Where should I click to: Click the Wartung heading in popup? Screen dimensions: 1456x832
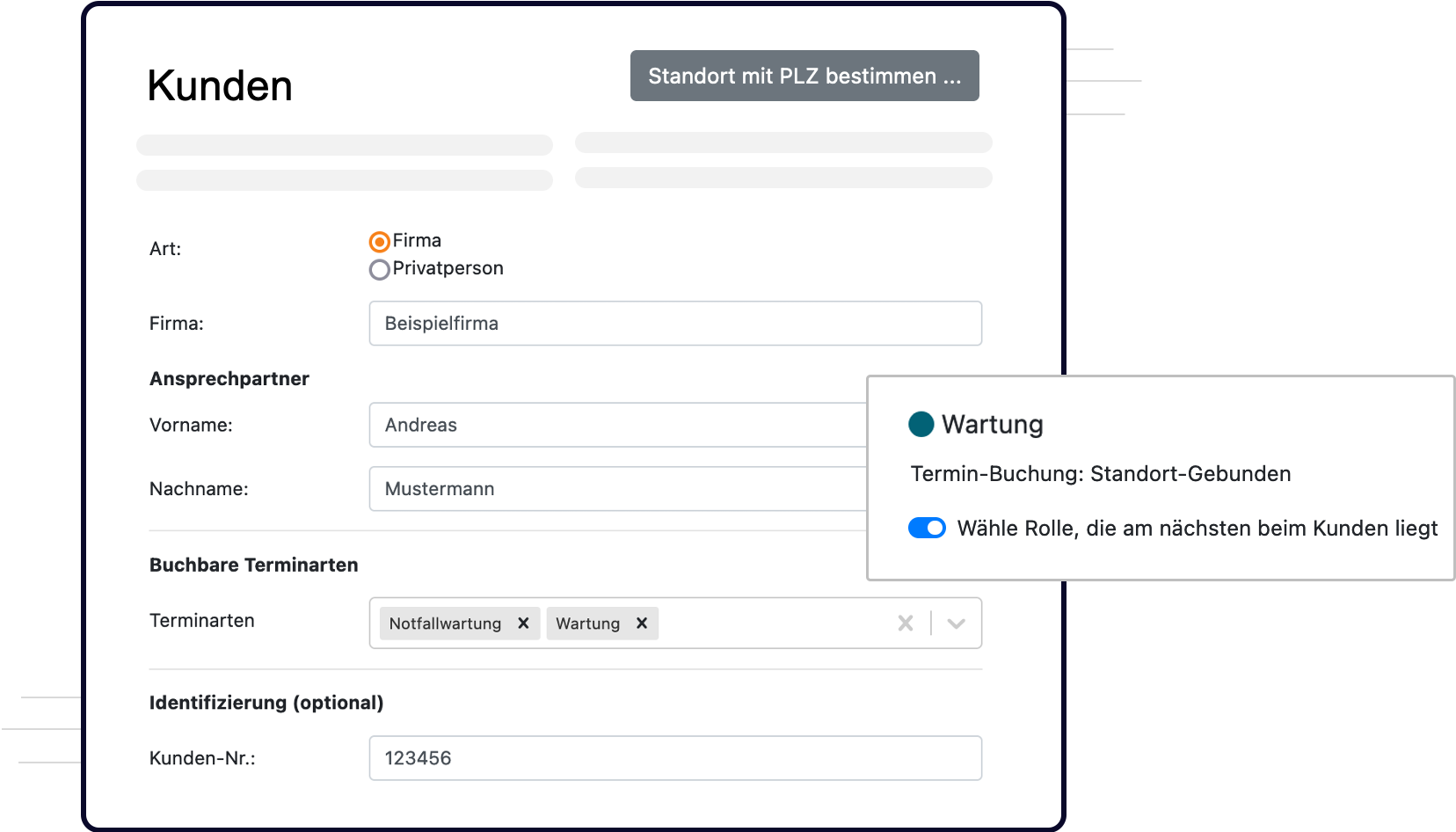click(993, 424)
